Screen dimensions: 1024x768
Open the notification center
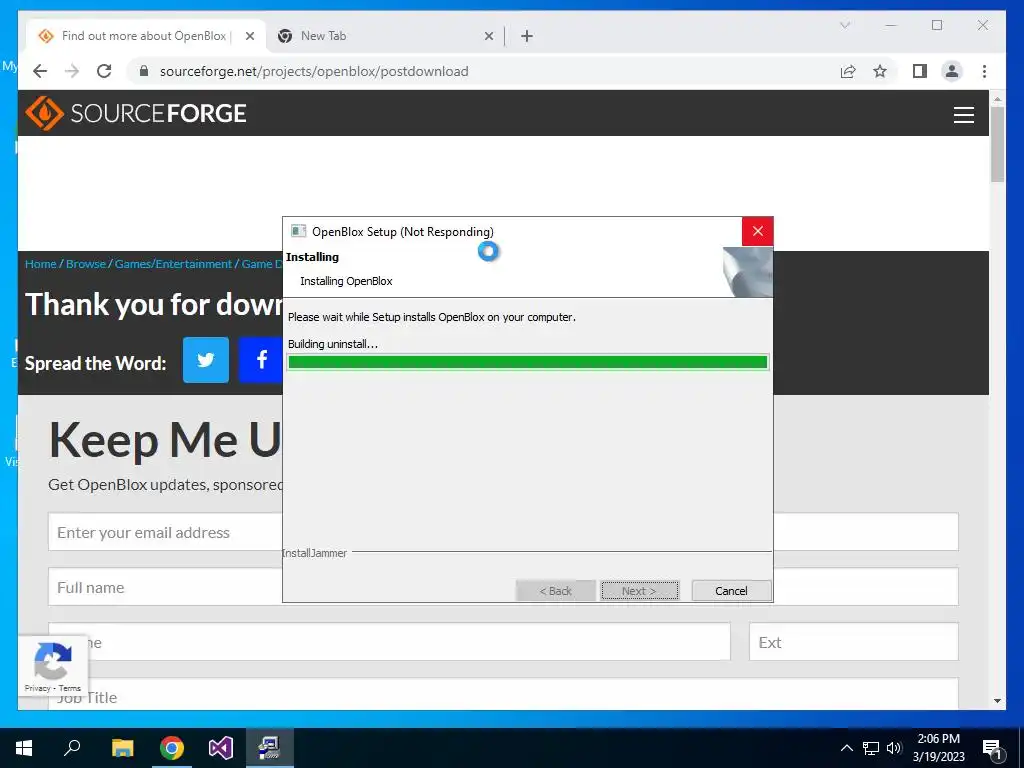pos(993,748)
